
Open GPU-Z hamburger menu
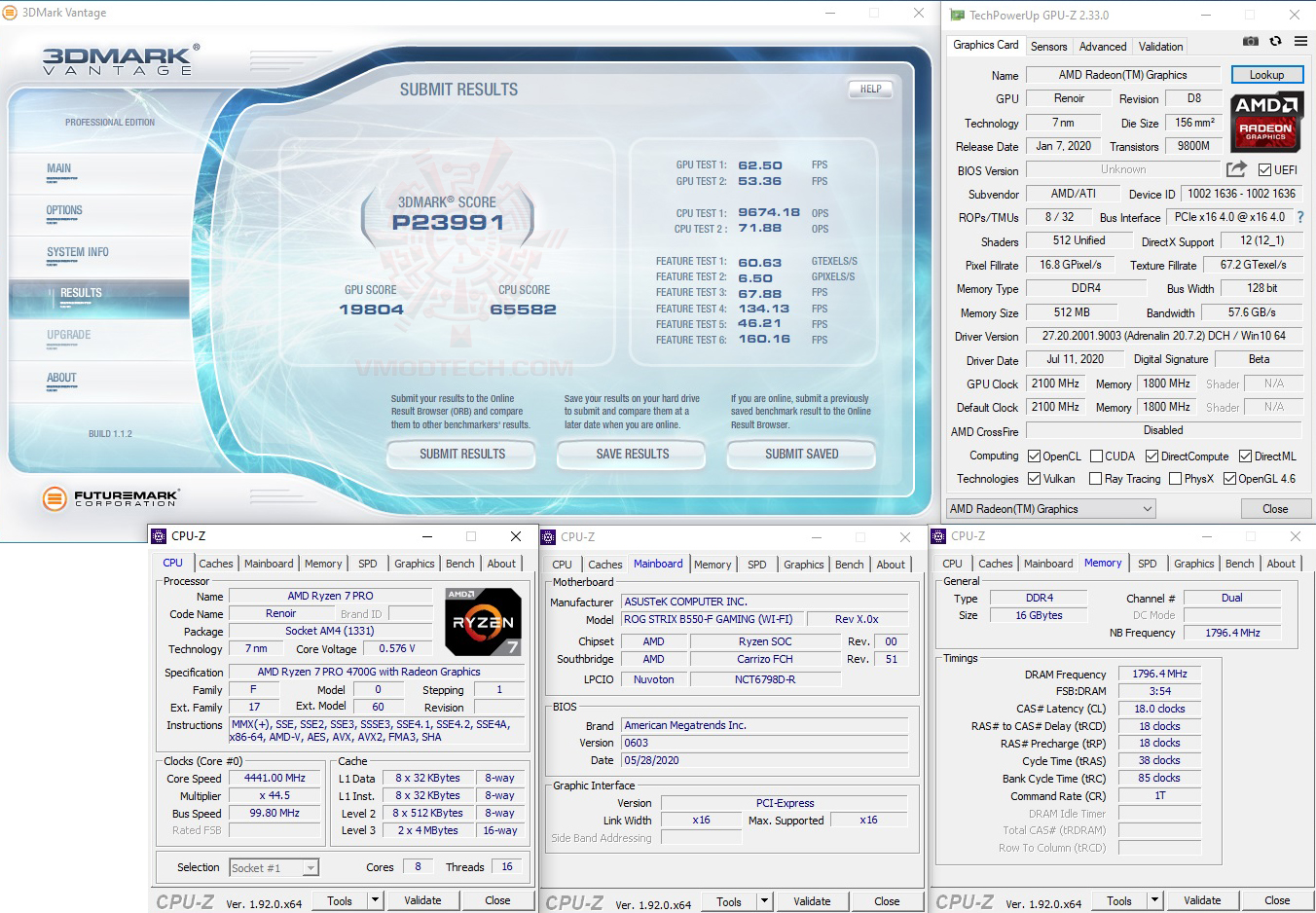tap(1300, 41)
